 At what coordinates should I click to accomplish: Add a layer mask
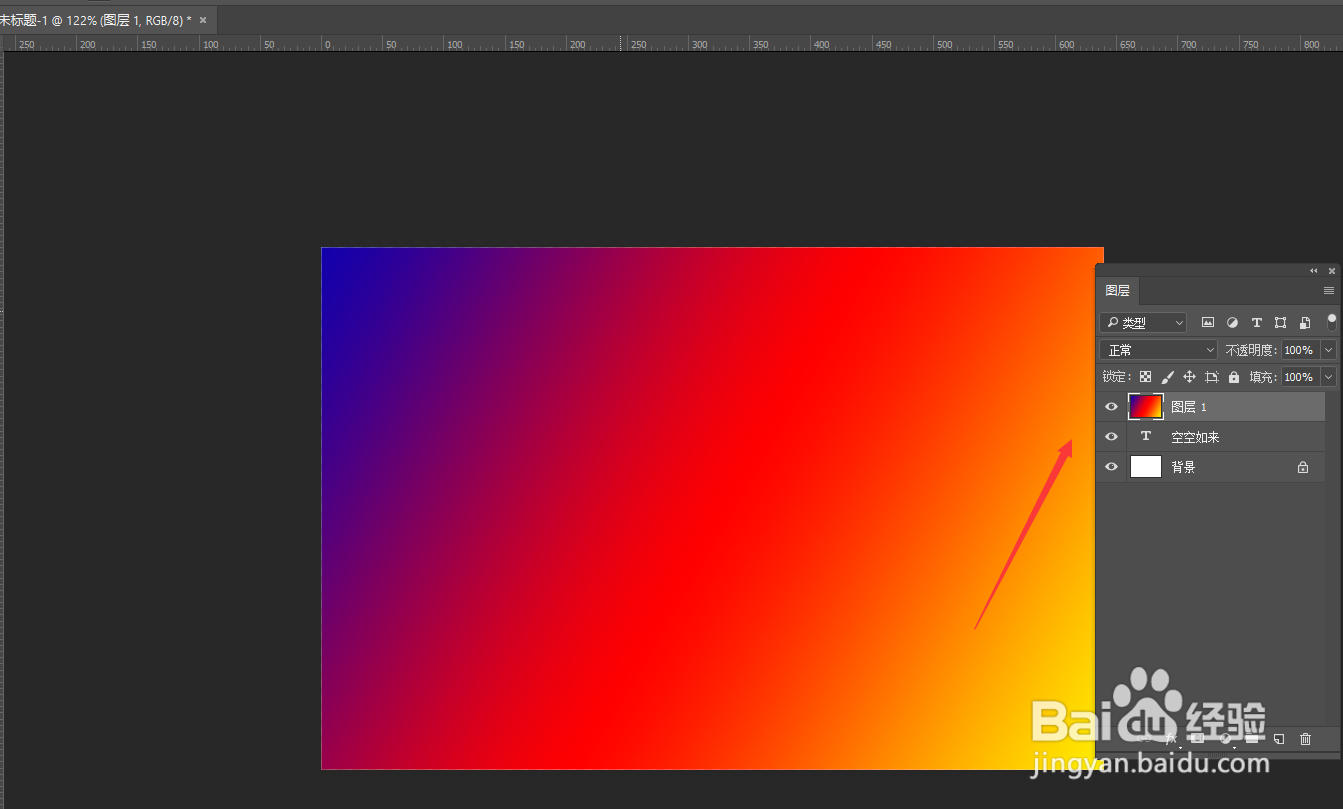click(1198, 739)
